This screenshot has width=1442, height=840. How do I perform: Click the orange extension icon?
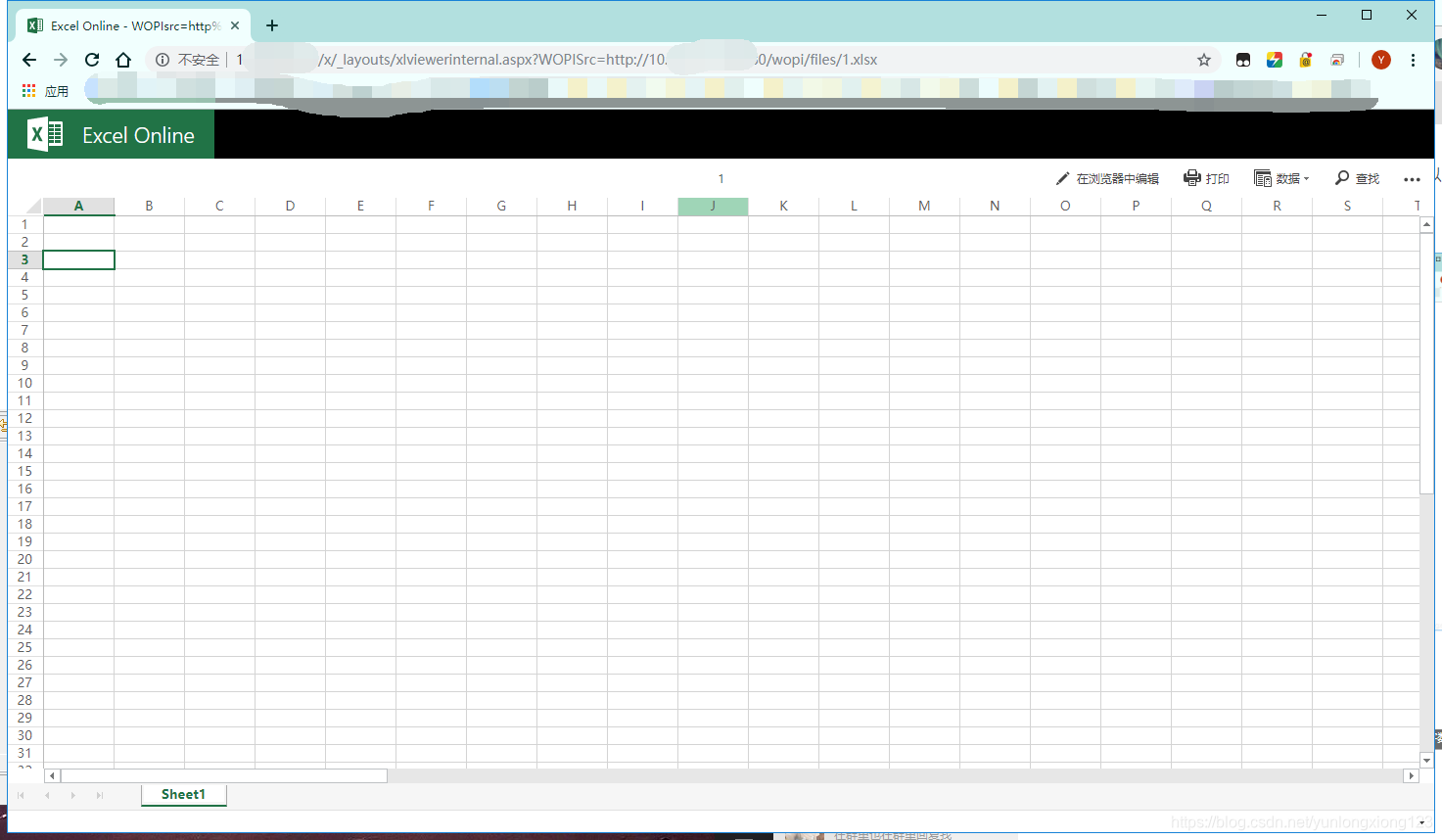click(1306, 60)
